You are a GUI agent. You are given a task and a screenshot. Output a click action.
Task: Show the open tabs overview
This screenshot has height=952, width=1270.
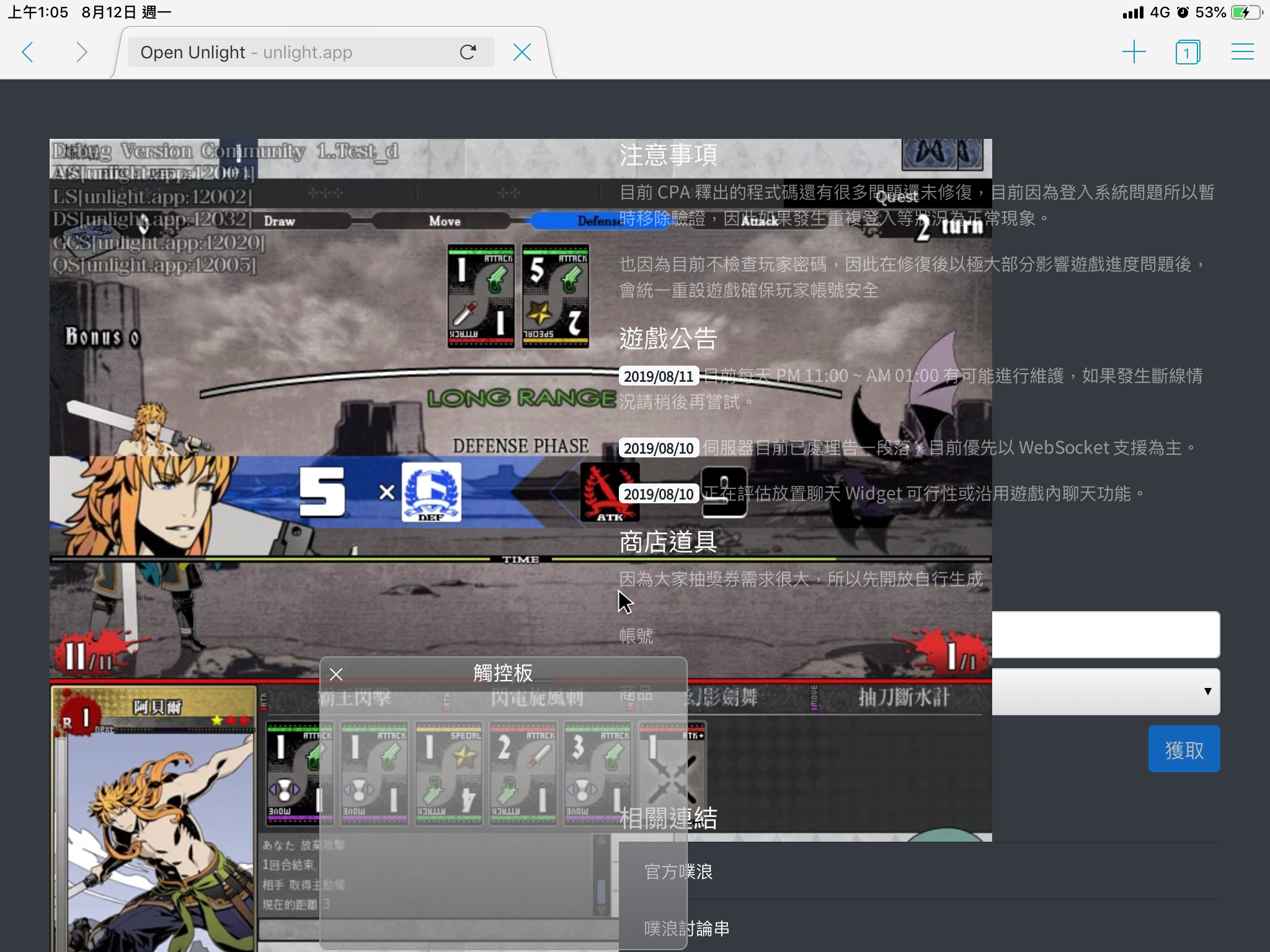(x=1188, y=52)
